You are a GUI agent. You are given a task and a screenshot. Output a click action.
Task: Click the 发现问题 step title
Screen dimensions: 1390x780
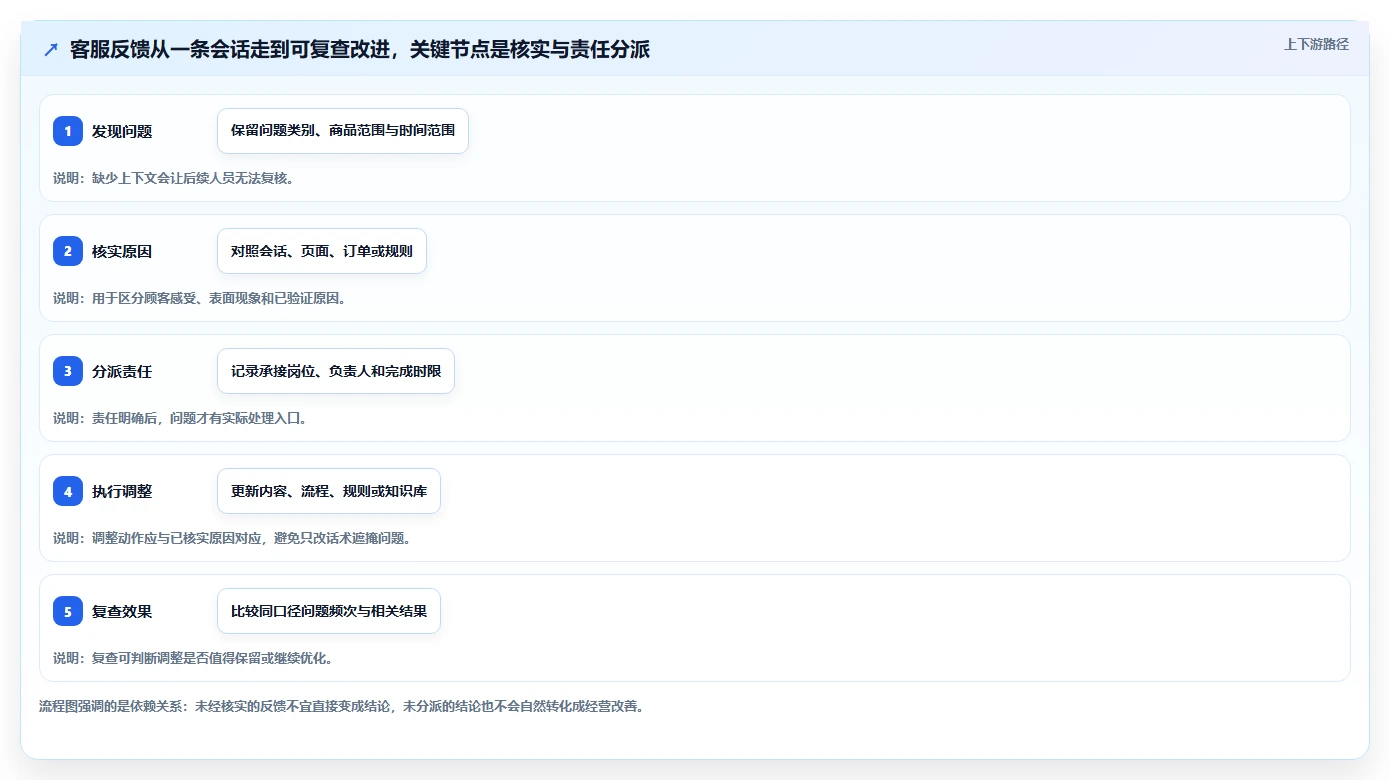click(x=122, y=131)
